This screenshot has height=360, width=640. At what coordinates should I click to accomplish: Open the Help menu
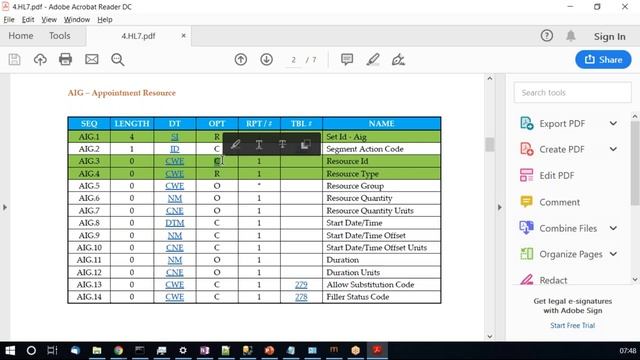pyautogui.click(x=104, y=20)
